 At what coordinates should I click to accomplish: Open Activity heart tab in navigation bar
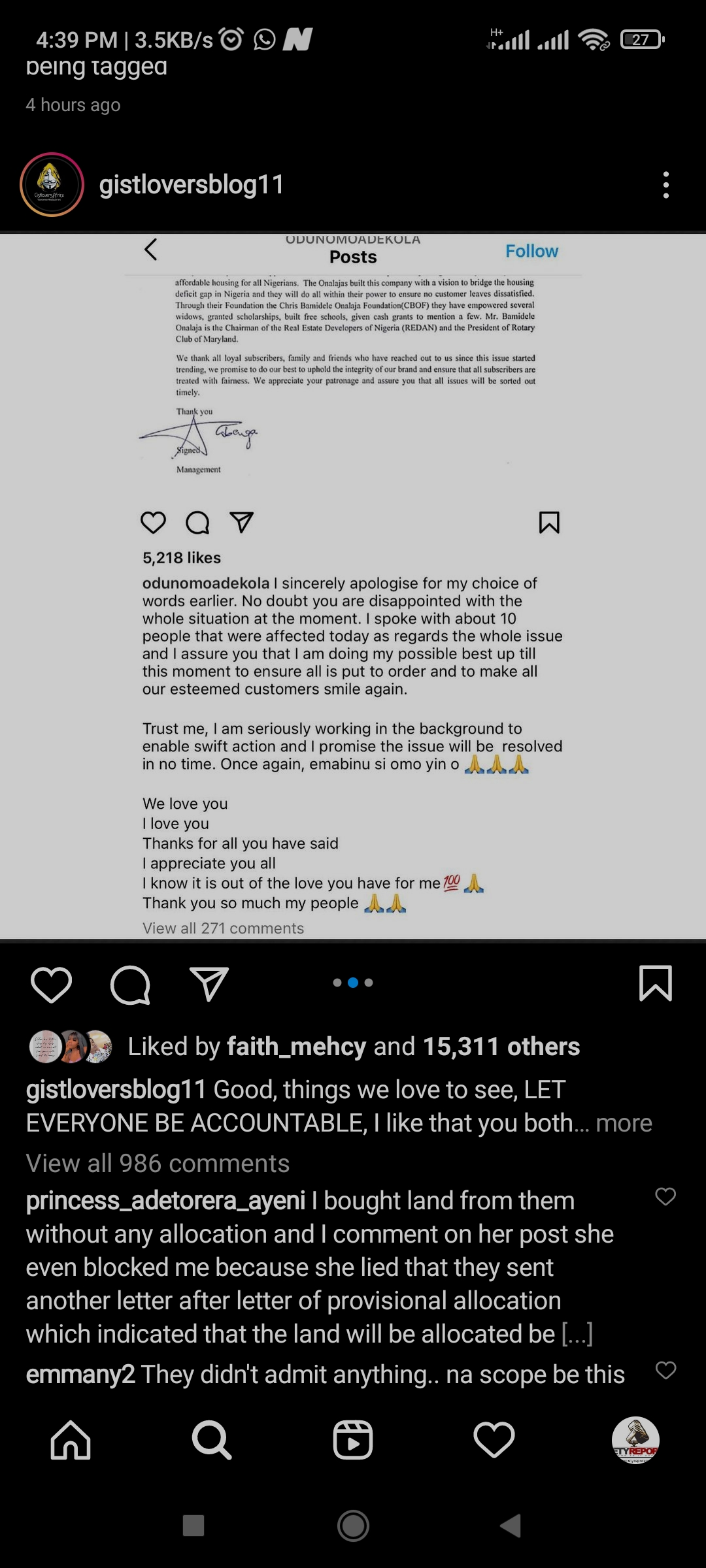coord(494,1440)
